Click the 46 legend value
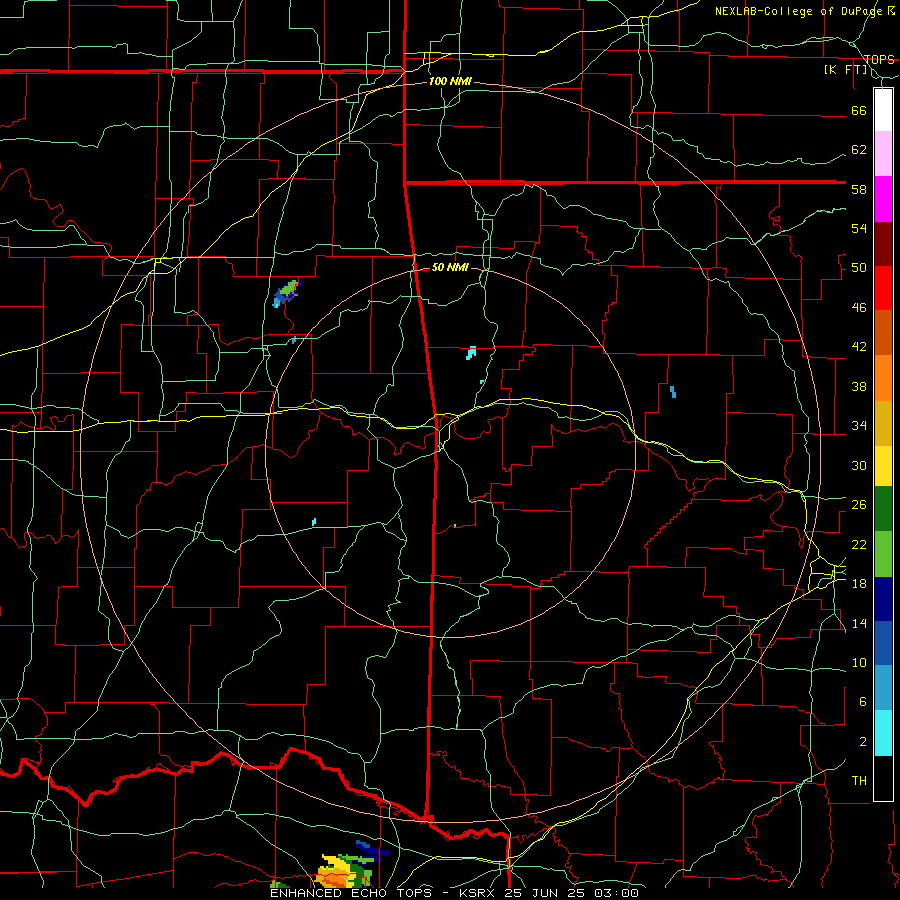 pos(859,308)
